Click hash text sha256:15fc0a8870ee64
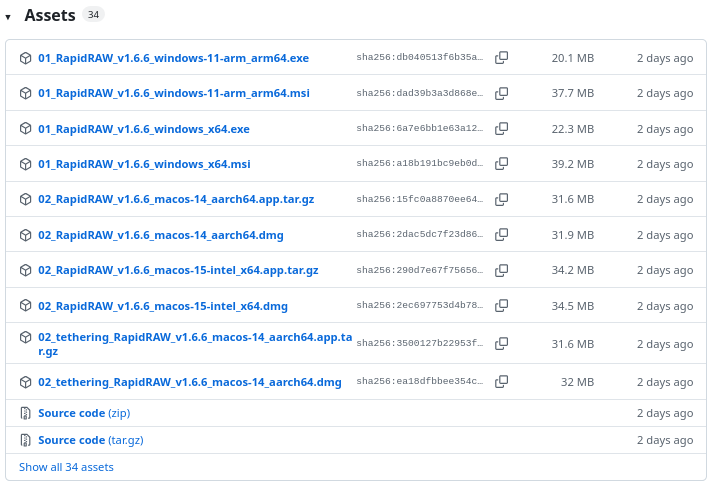This screenshot has width=713, height=493. (419, 199)
